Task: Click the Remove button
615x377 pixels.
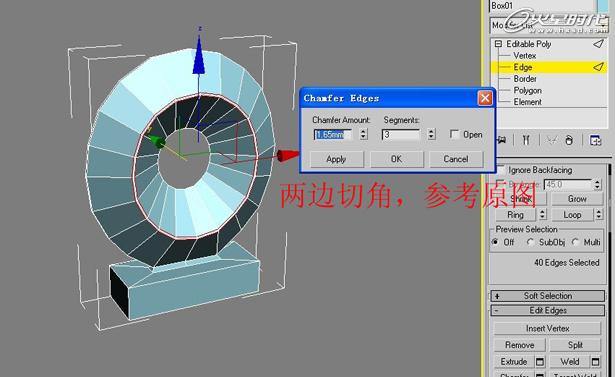Action: (x=520, y=345)
